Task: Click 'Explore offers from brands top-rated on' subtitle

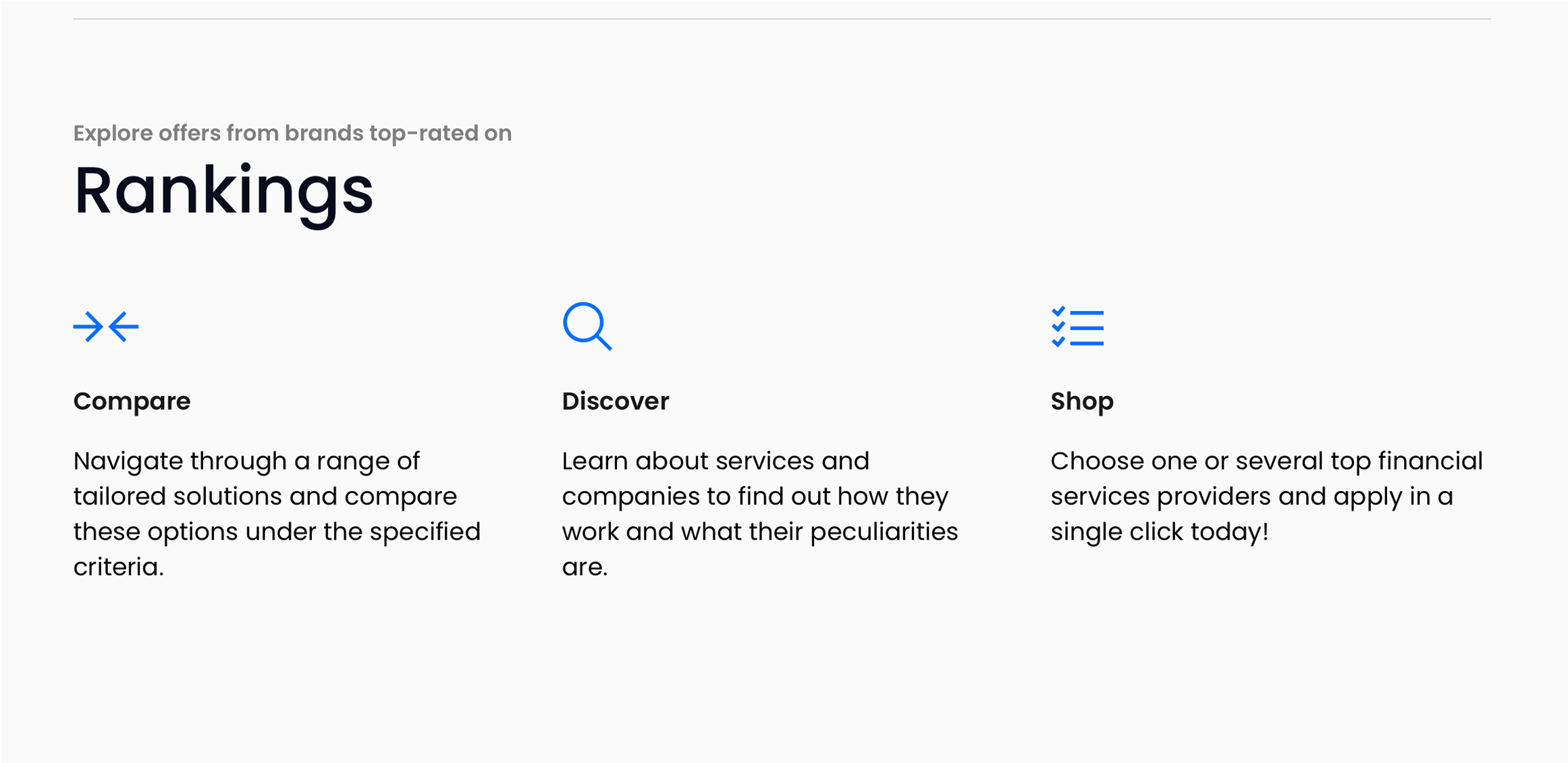Action: point(292,133)
